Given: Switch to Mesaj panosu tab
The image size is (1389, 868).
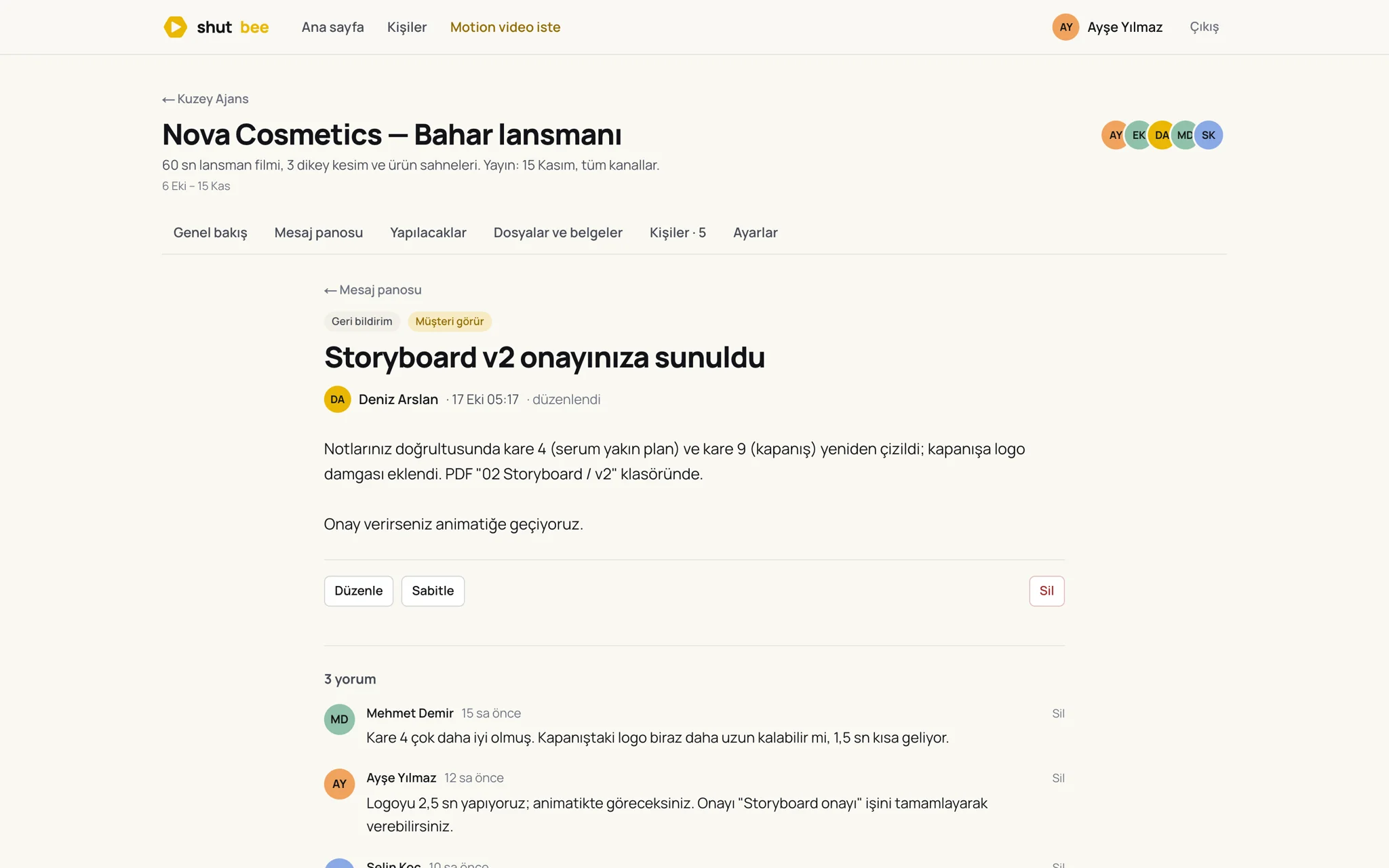Looking at the screenshot, I should 319,233.
